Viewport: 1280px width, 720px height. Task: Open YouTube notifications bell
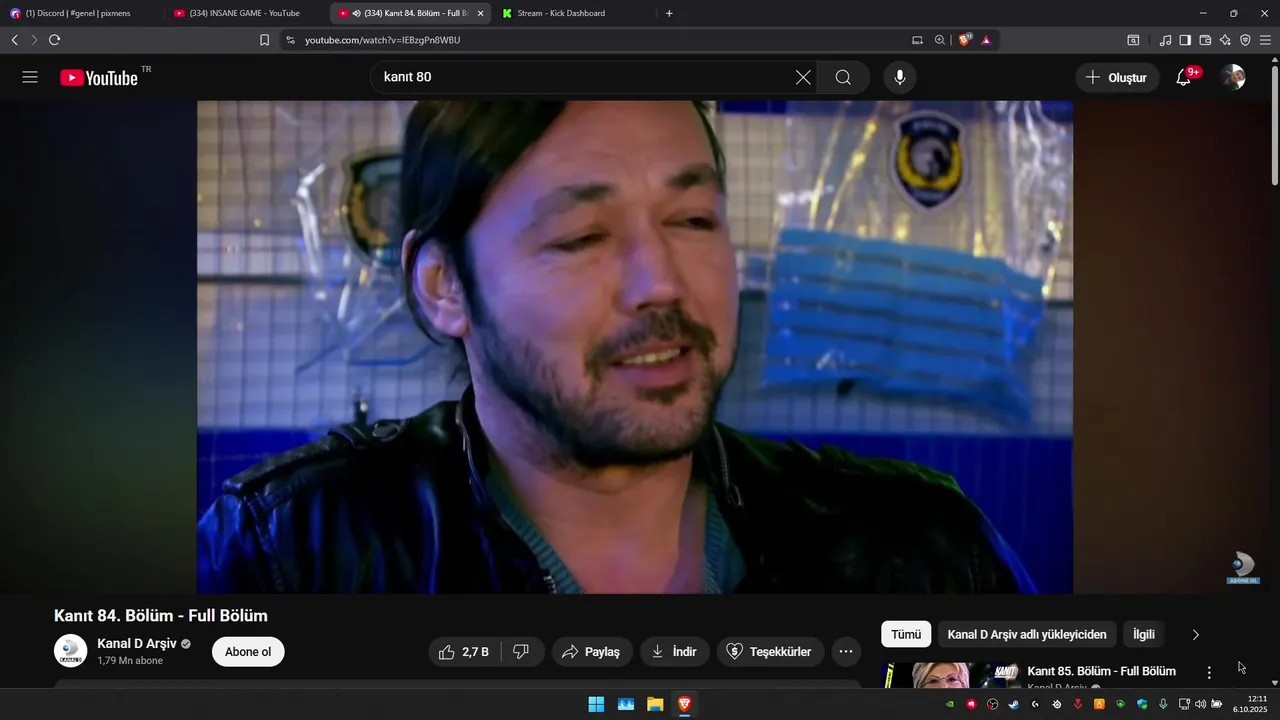click(x=1184, y=77)
